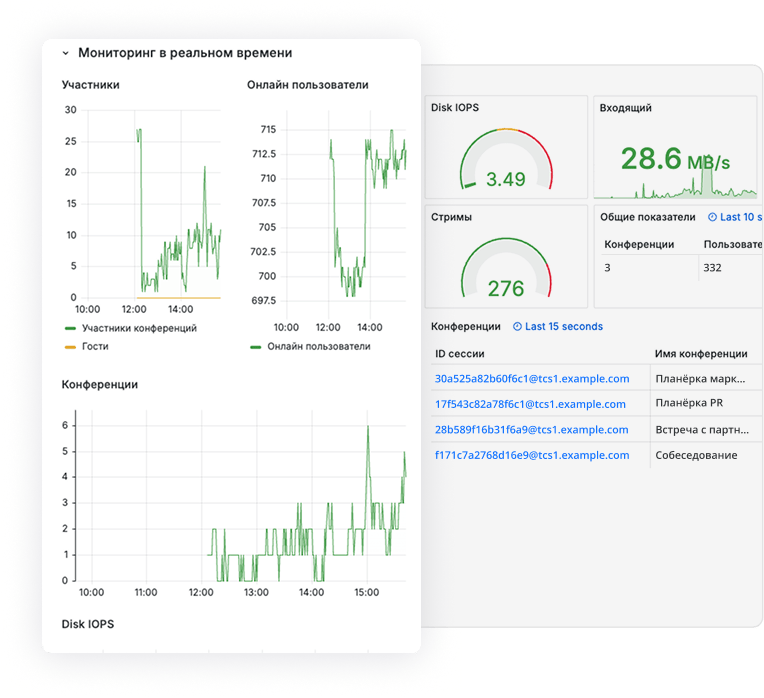Collapse the "Мониторинг в реальном времени" section chevron
Viewport: 764px width, 698px height.
[65, 53]
